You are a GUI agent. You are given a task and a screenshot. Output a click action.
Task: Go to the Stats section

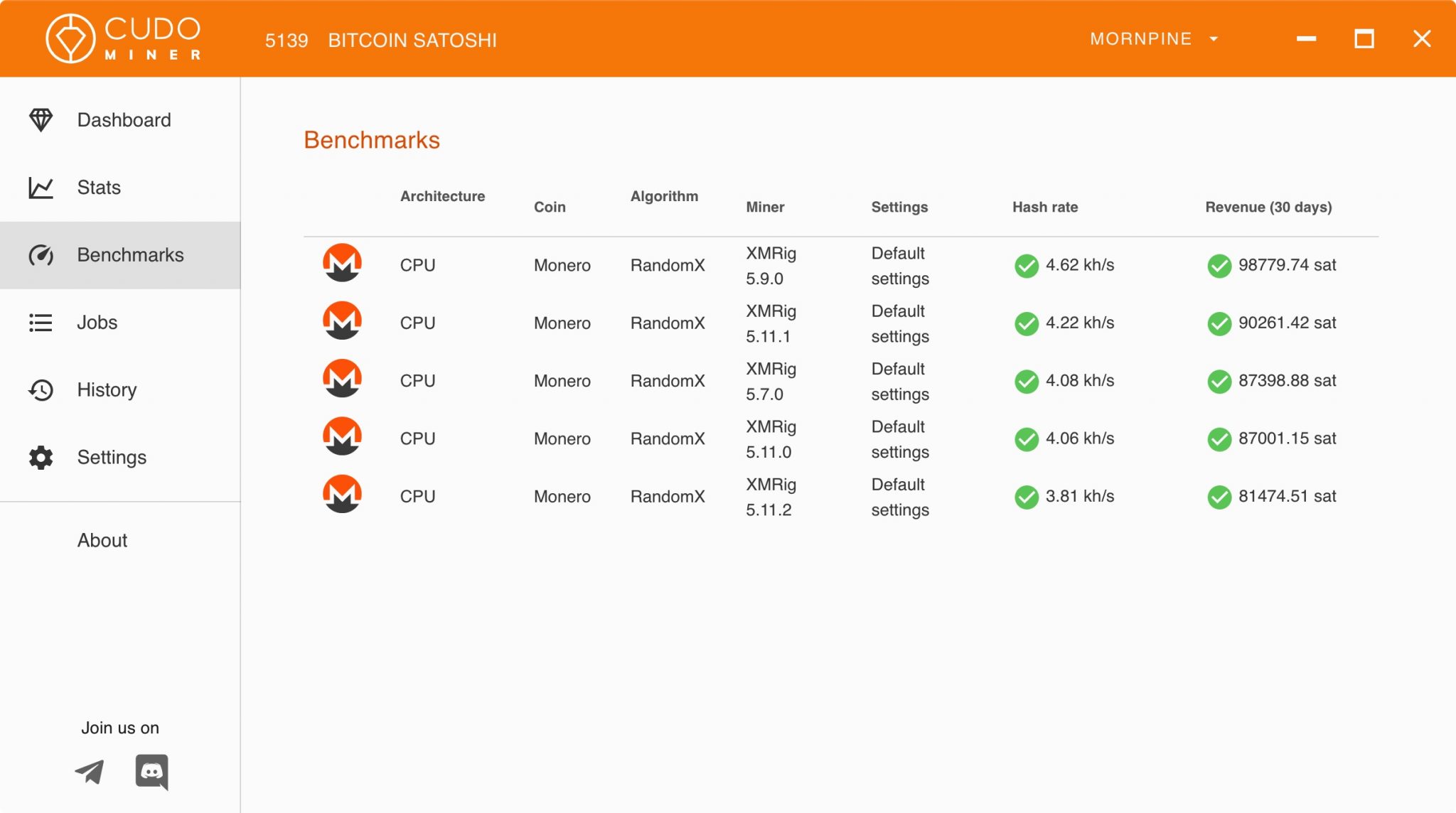[x=99, y=187]
